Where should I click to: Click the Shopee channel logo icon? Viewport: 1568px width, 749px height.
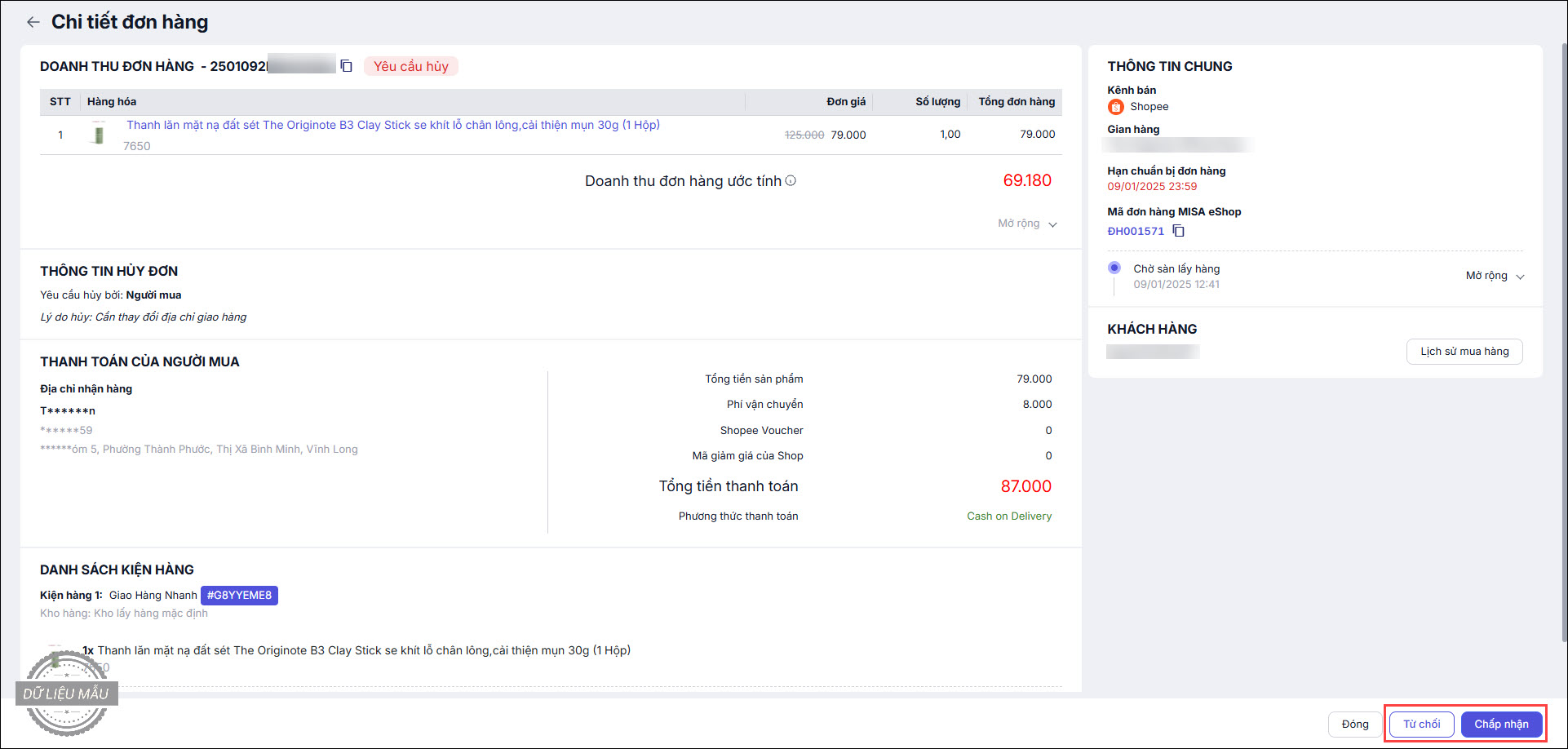[x=1115, y=107]
